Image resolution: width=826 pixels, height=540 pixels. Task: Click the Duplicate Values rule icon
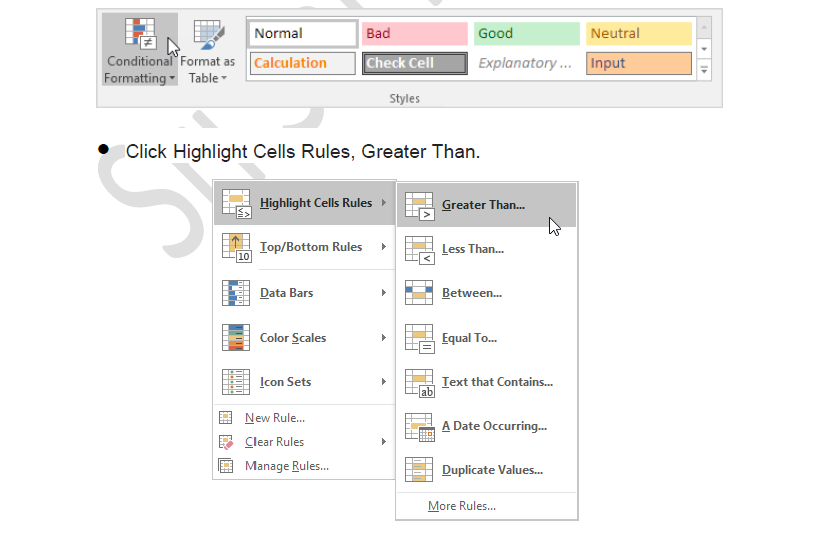pyautogui.click(x=419, y=470)
